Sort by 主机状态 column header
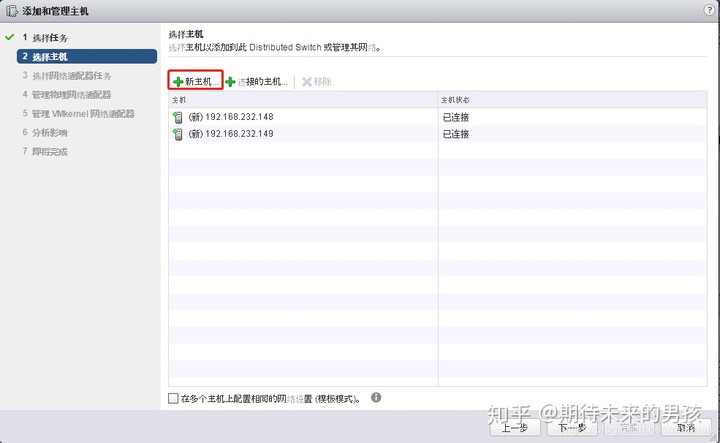 pyautogui.click(x=573, y=100)
